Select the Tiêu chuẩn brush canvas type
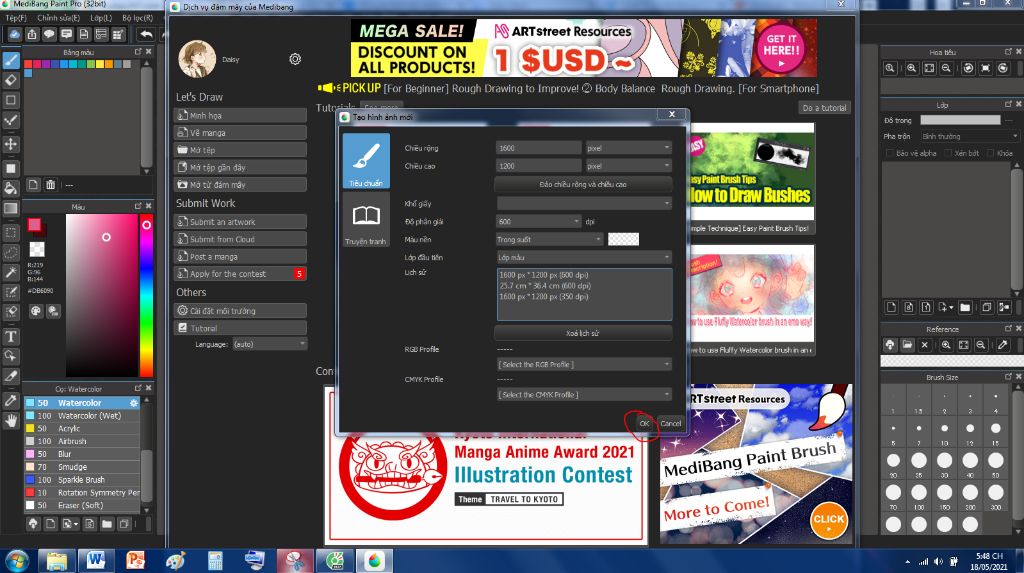 tap(366, 161)
